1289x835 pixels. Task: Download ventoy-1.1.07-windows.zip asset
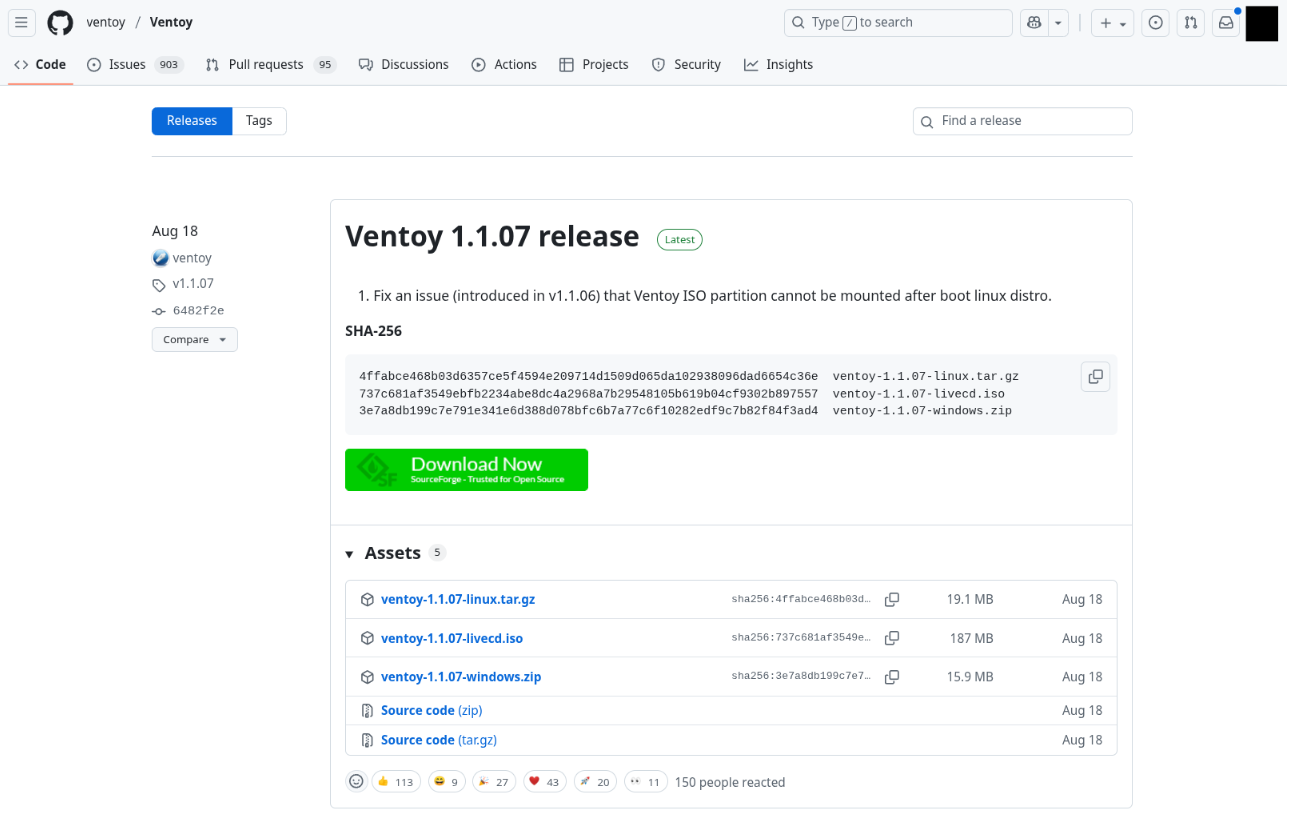[x=460, y=677]
